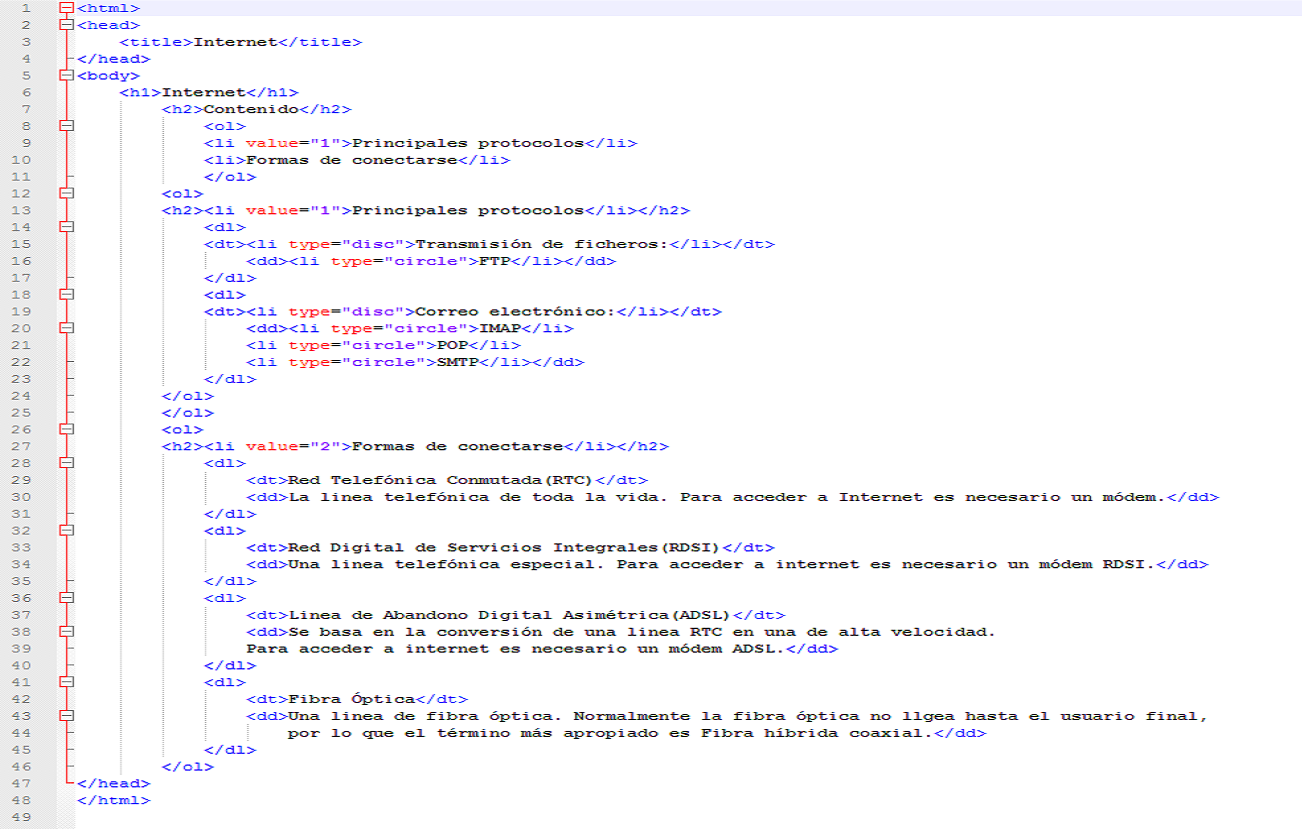Collapse the Fibra Óptica definition block
The image size is (1302, 829).
(65, 681)
